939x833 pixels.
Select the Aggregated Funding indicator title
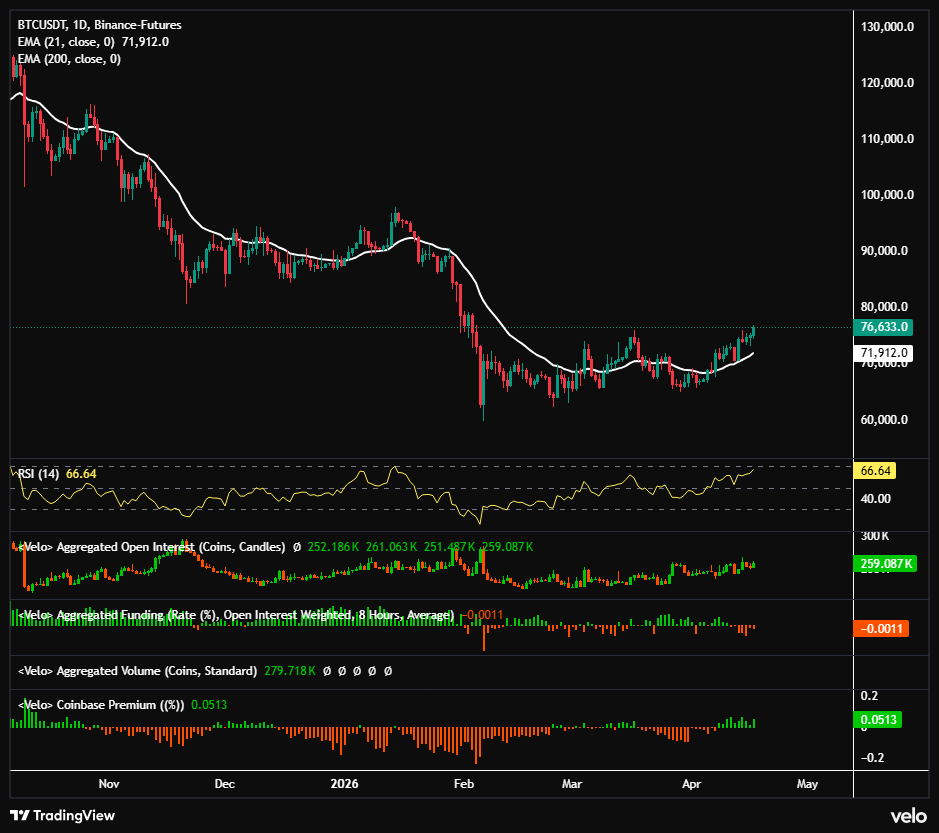(x=236, y=615)
